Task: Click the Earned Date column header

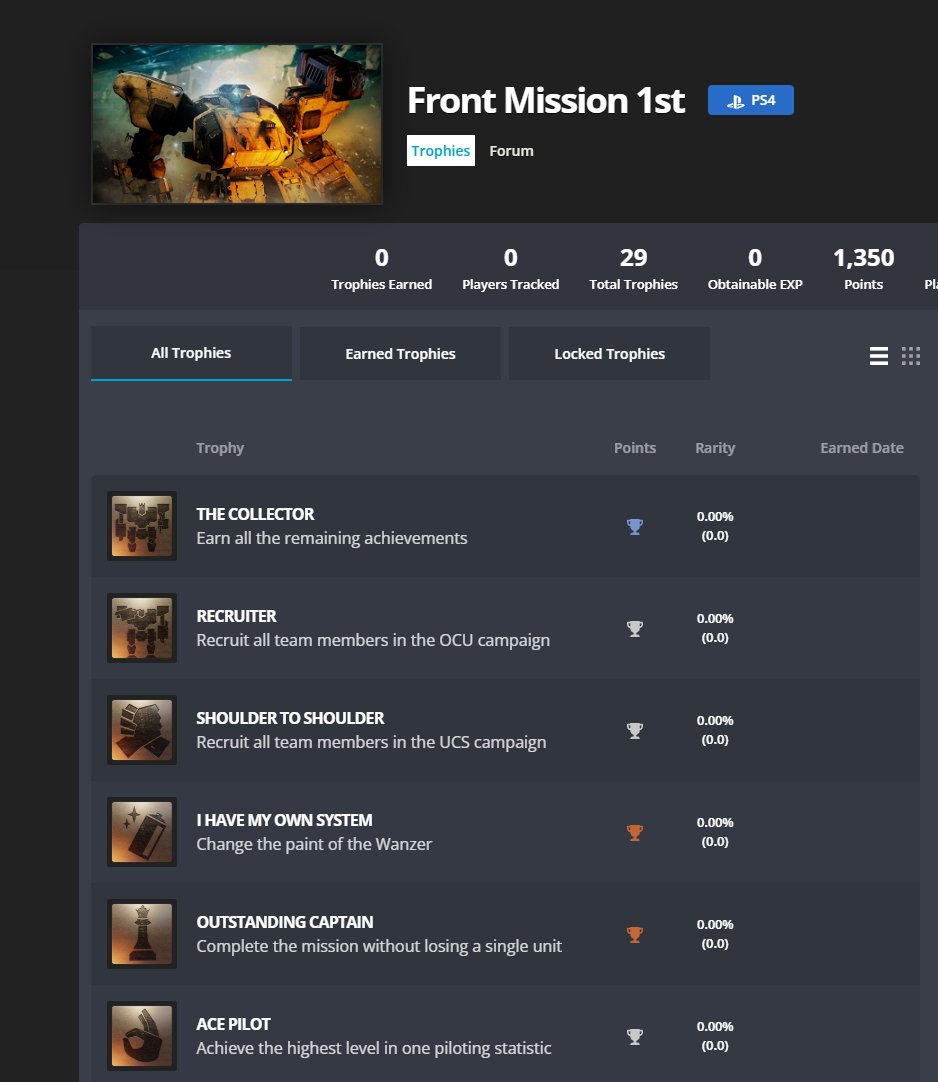Action: click(862, 448)
